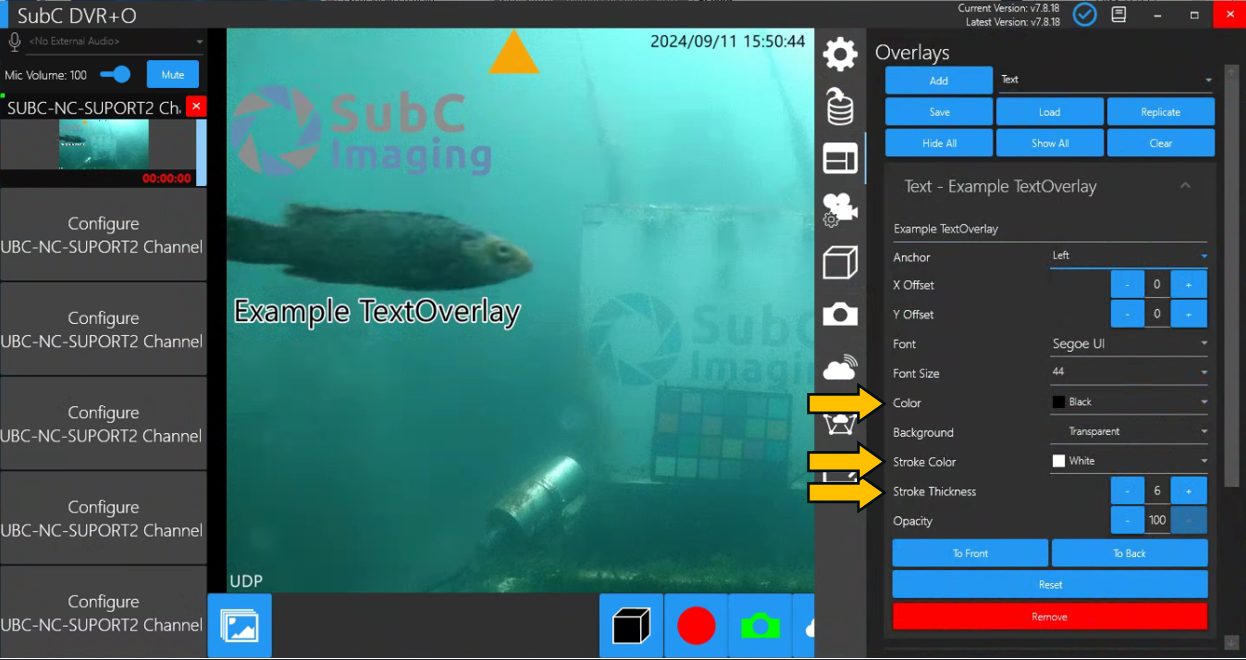Open video camera settings icon

[x=840, y=210]
